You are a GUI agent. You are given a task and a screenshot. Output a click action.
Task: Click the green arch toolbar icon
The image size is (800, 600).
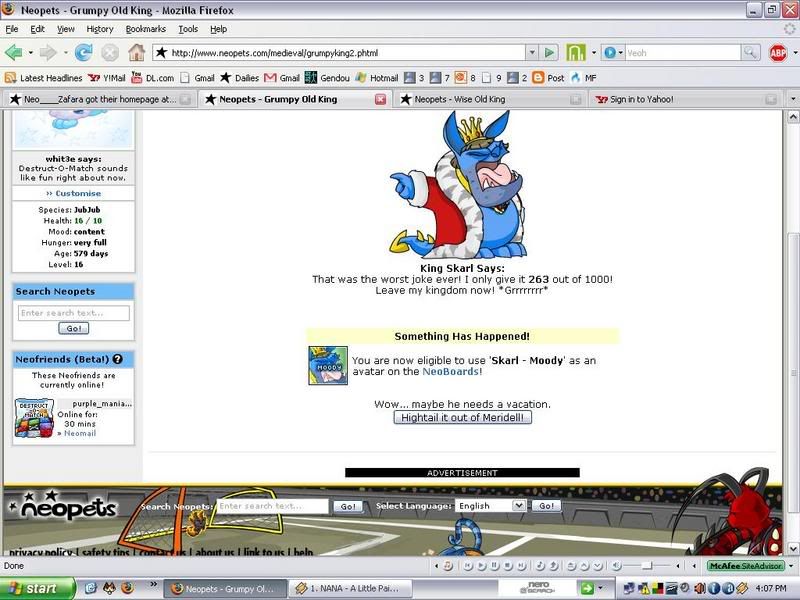tap(576, 53)
